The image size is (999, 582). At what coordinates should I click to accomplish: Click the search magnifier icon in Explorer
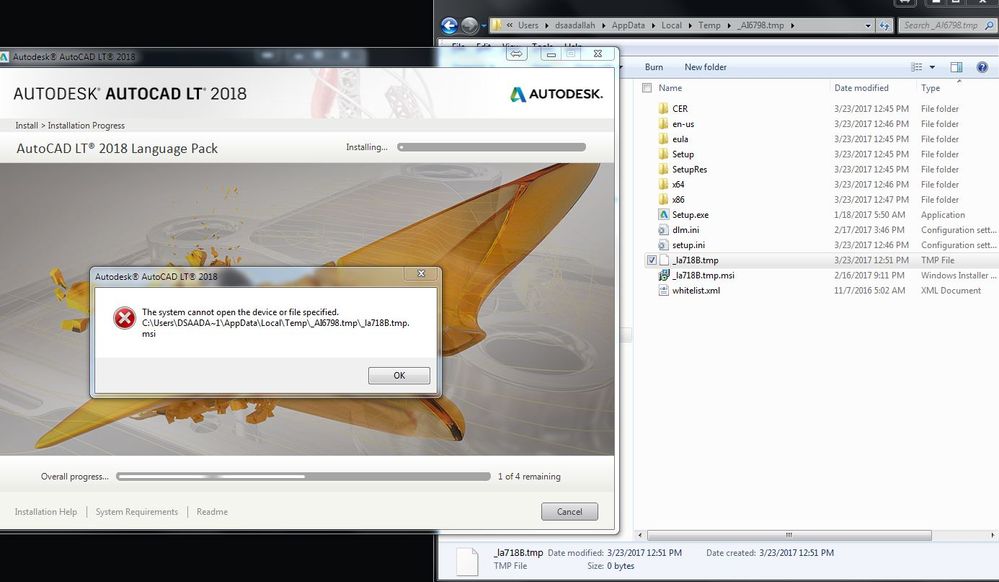pyautogui.click(x=989, y=25)
